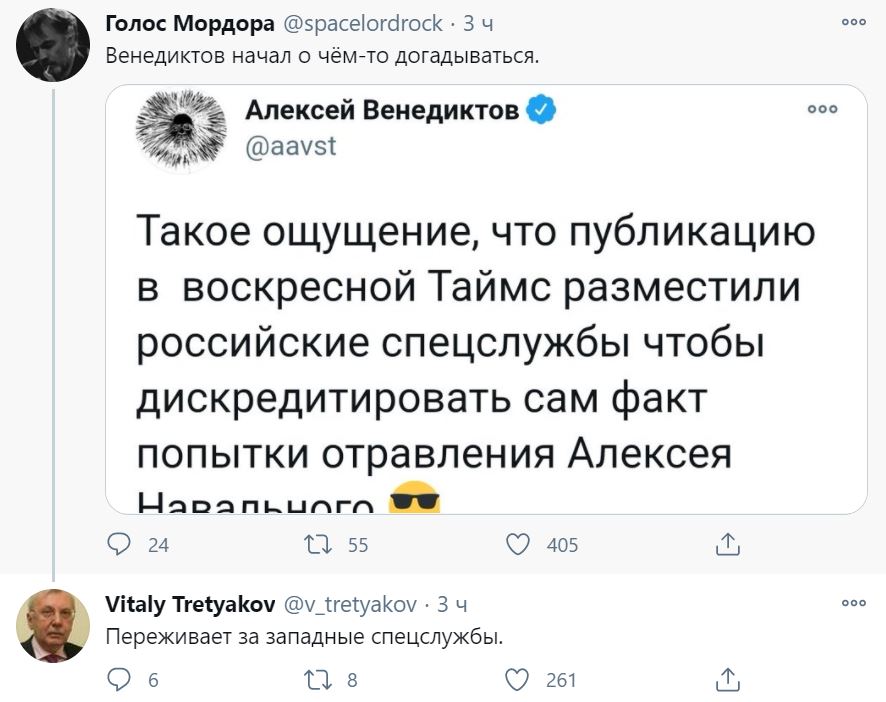Like the tweet with 405 likes
This screenshot has width=886, height=702.
517,545
